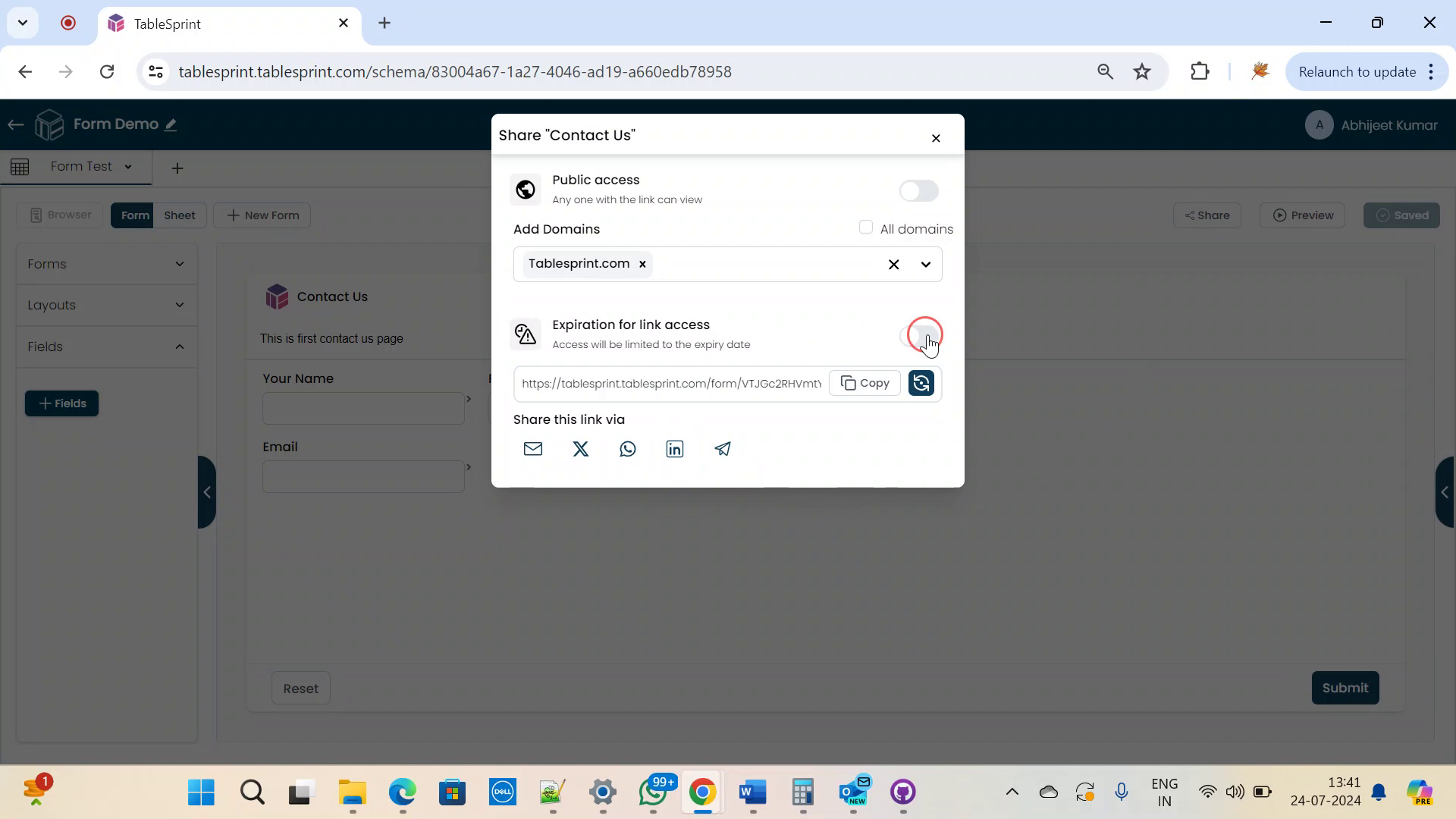Click the share via Email icon

coord(534,450)
